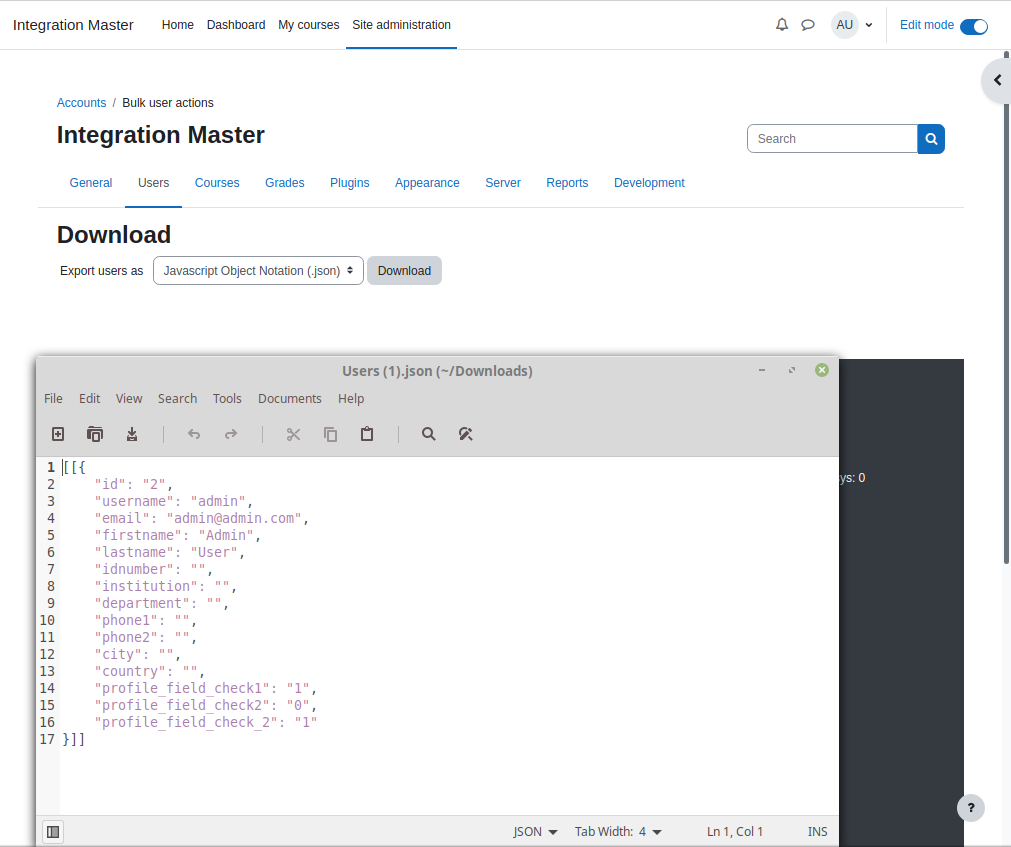This screenshot has height=847, width=1011.
Task: Switch to the Courses tab
Action: pos(217,183)
